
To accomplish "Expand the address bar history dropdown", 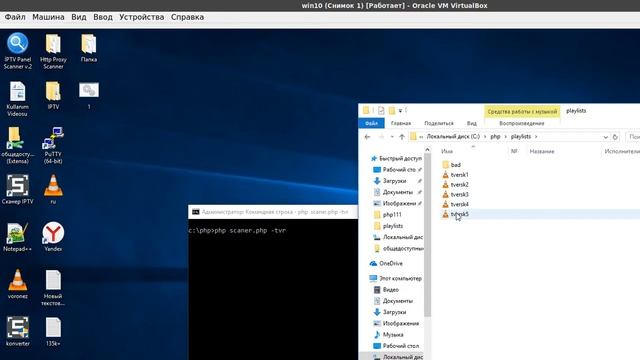I will coord(606,137).
